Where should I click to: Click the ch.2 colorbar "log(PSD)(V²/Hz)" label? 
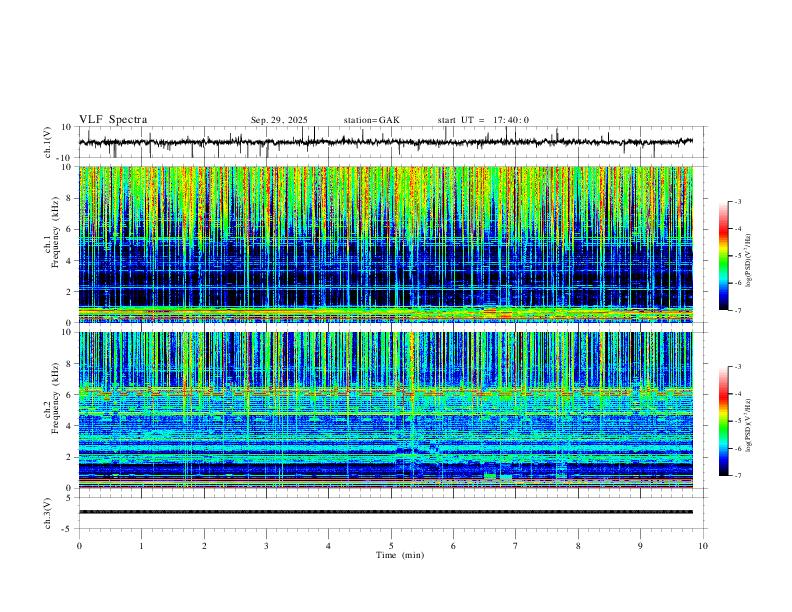tap(749, 425)
